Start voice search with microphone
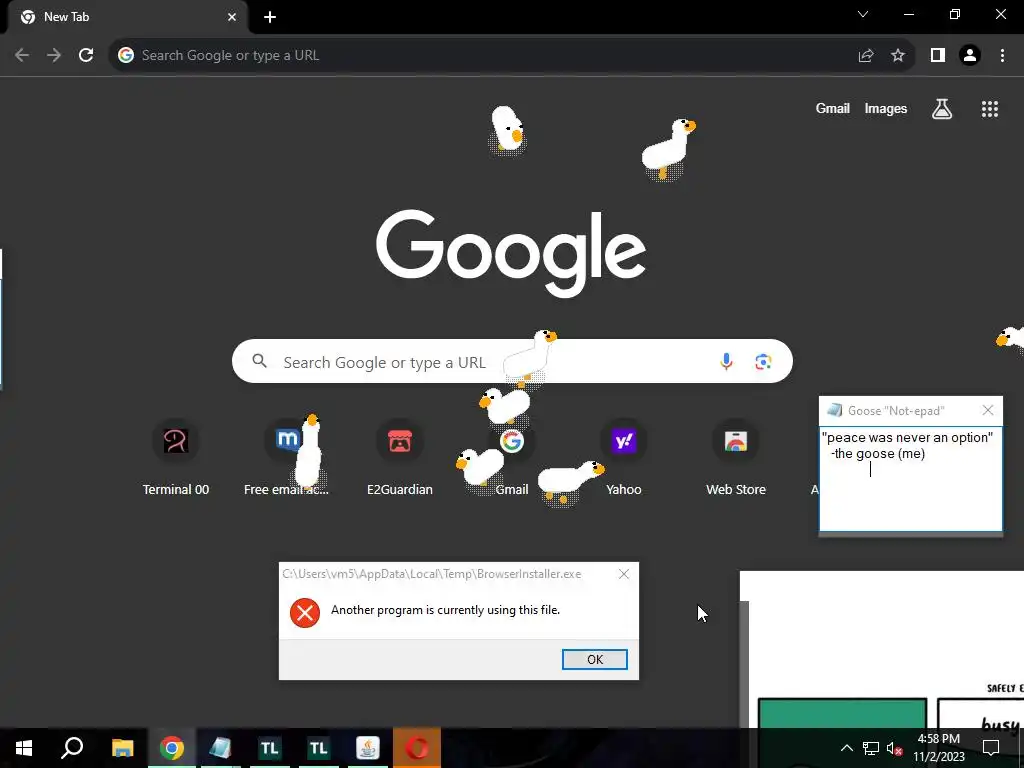Viewport: 1024px width, 768px height. pos(726,361)
